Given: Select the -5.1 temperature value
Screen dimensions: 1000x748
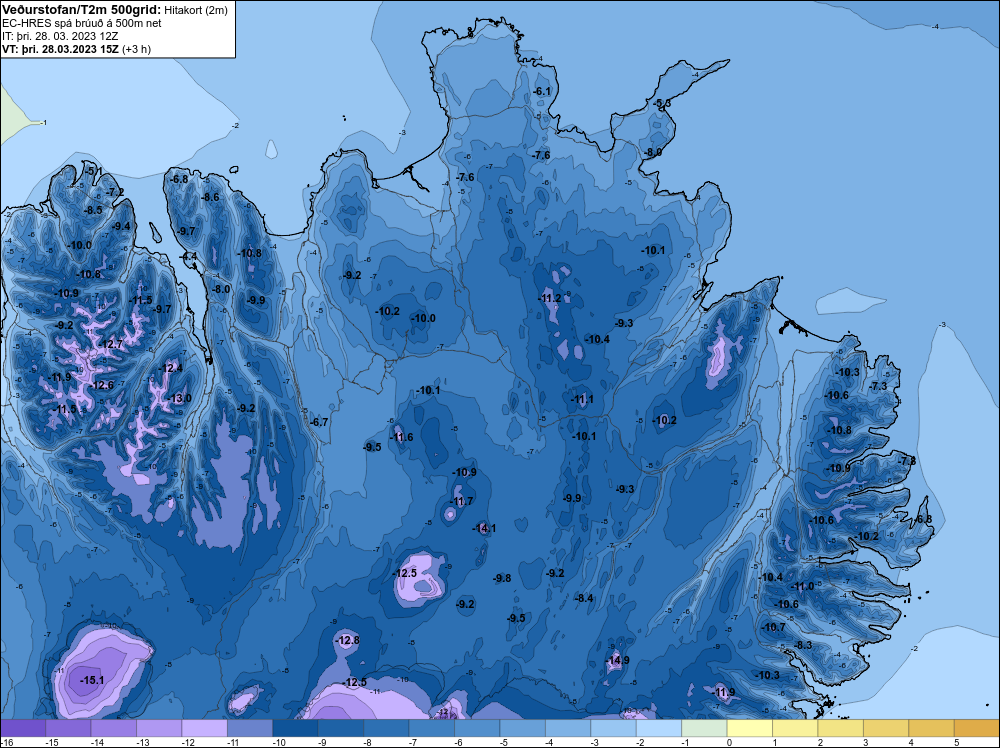Looking at the screenshot, I should [x=93, y=171].
